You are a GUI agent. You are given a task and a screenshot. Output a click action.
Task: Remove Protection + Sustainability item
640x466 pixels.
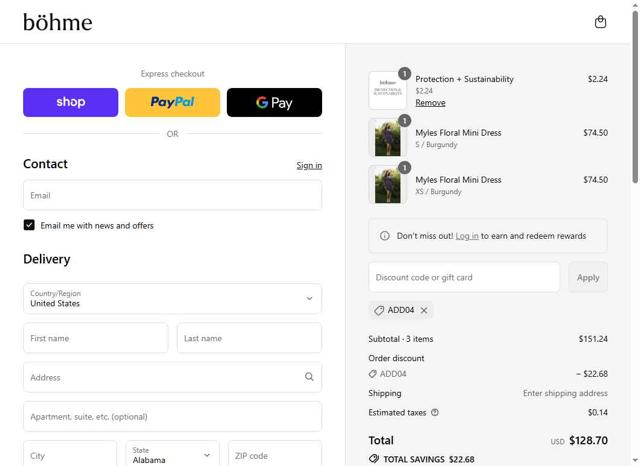tap(430, 103)
